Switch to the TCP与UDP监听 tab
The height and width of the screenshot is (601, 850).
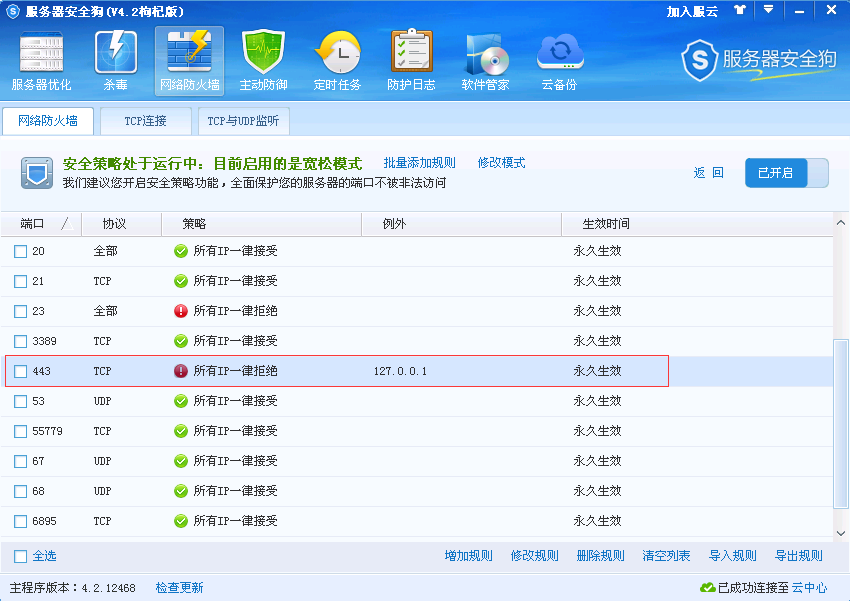point(243,121)
